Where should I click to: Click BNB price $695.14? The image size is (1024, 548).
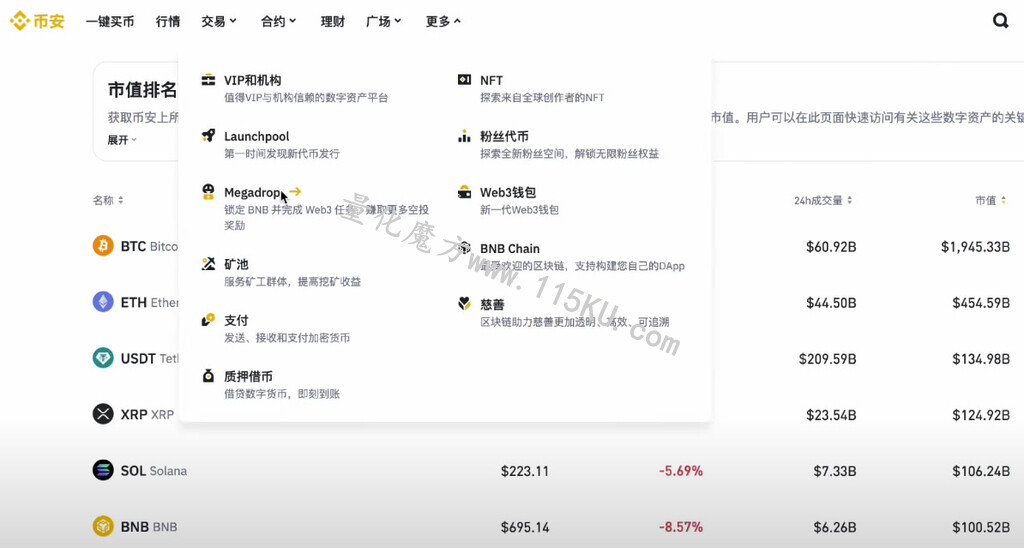tap(524, 527)
